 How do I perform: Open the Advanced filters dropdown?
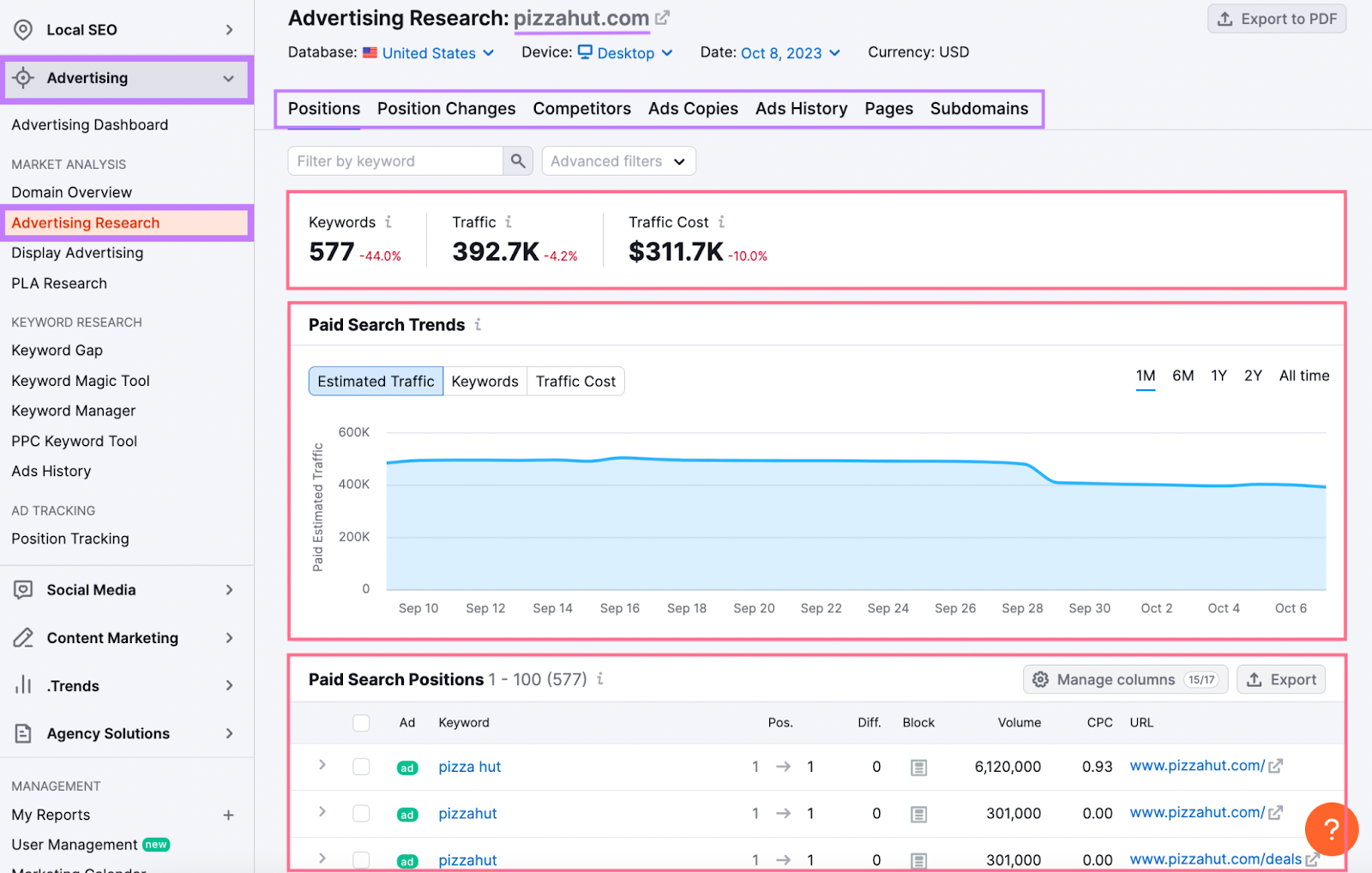(x=618, y=161)
